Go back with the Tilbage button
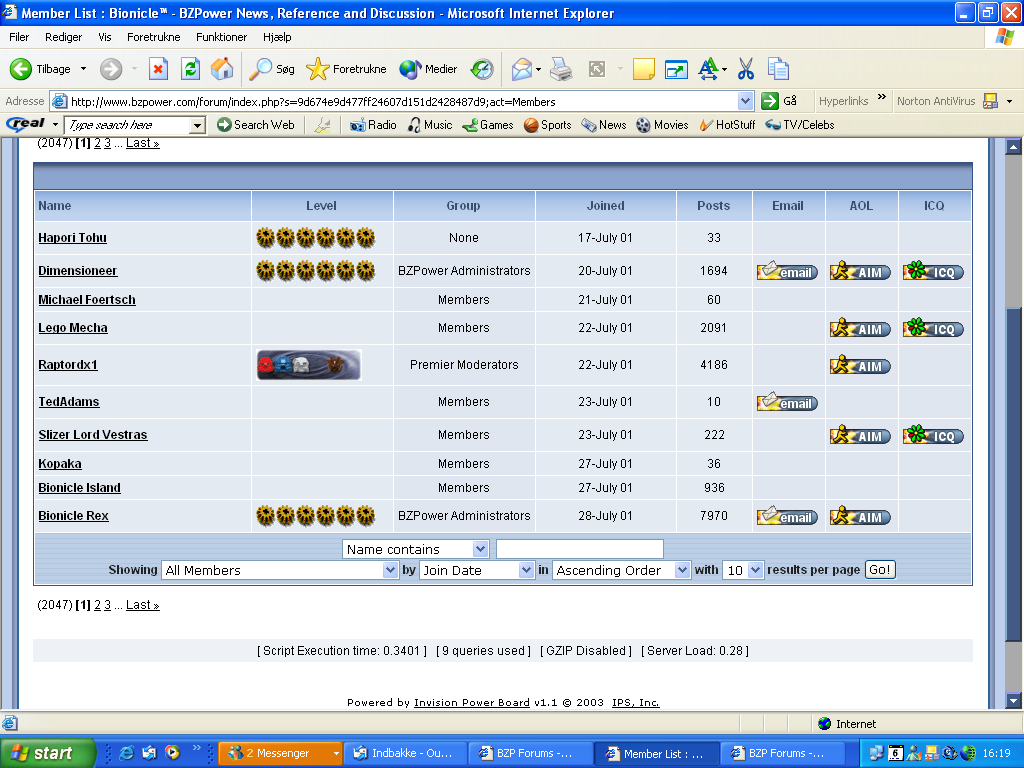1024x768 pixels. [40, 69]
